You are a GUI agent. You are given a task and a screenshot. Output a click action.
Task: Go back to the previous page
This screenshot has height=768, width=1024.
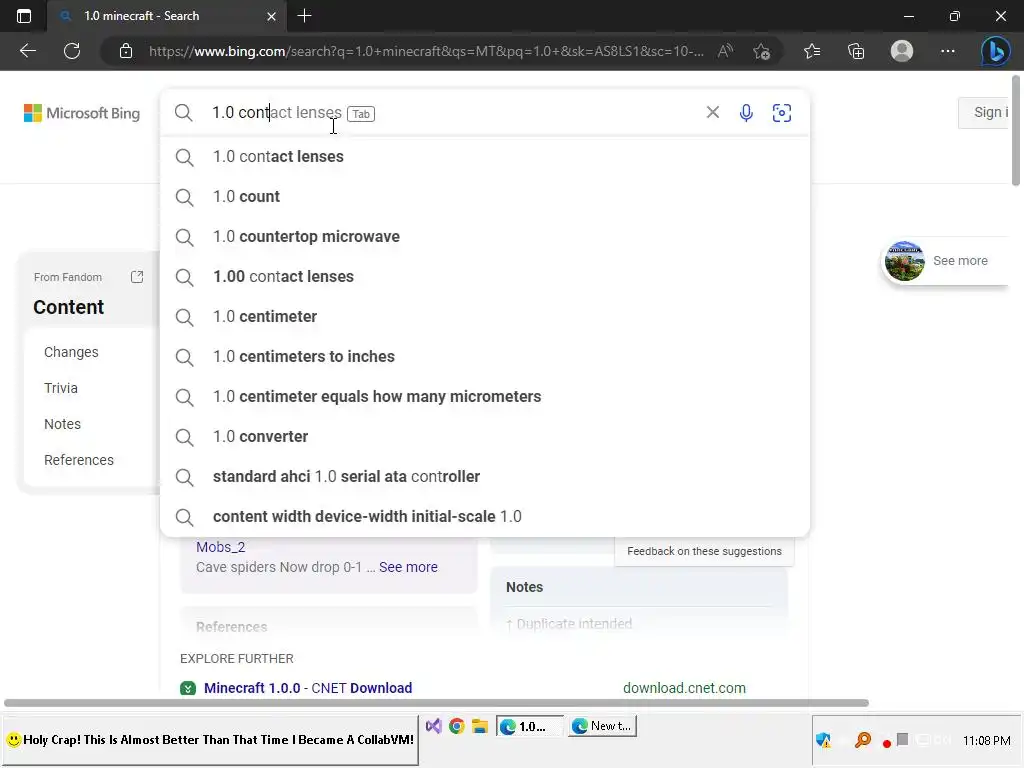tap(27, 51)
